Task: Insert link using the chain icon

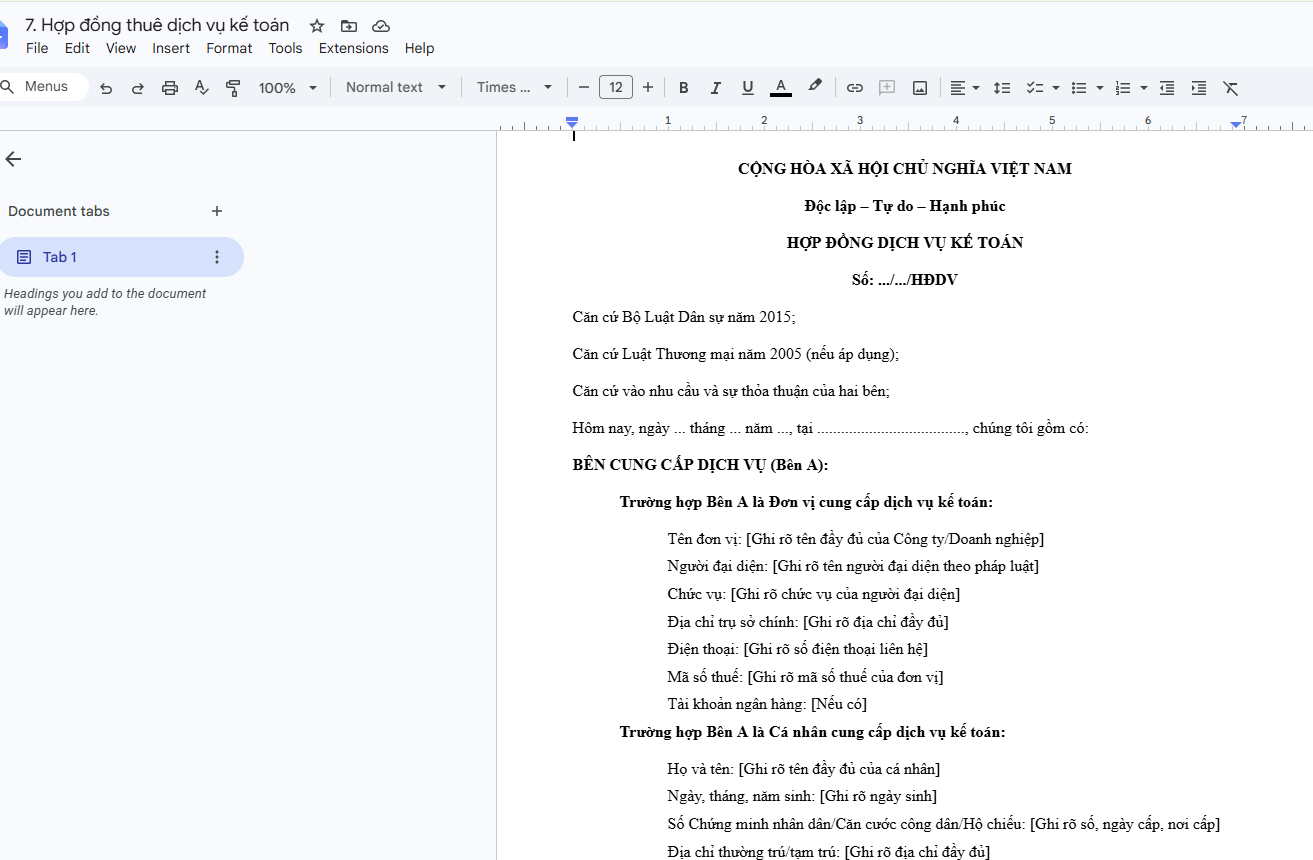Action: tap(855, 88)
